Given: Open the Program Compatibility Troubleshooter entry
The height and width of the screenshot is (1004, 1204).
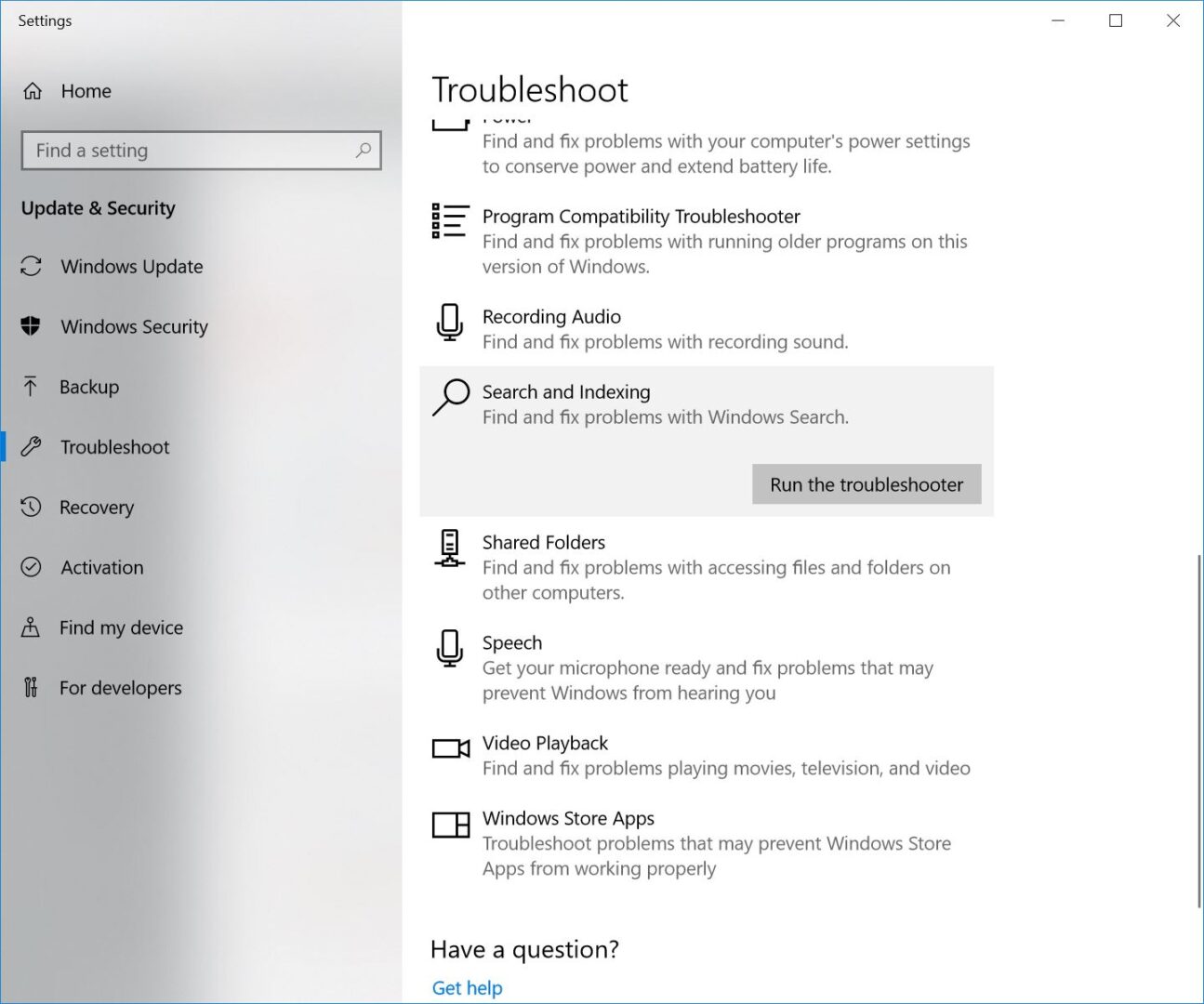Looking at the screenshot, I should (641, 216).
